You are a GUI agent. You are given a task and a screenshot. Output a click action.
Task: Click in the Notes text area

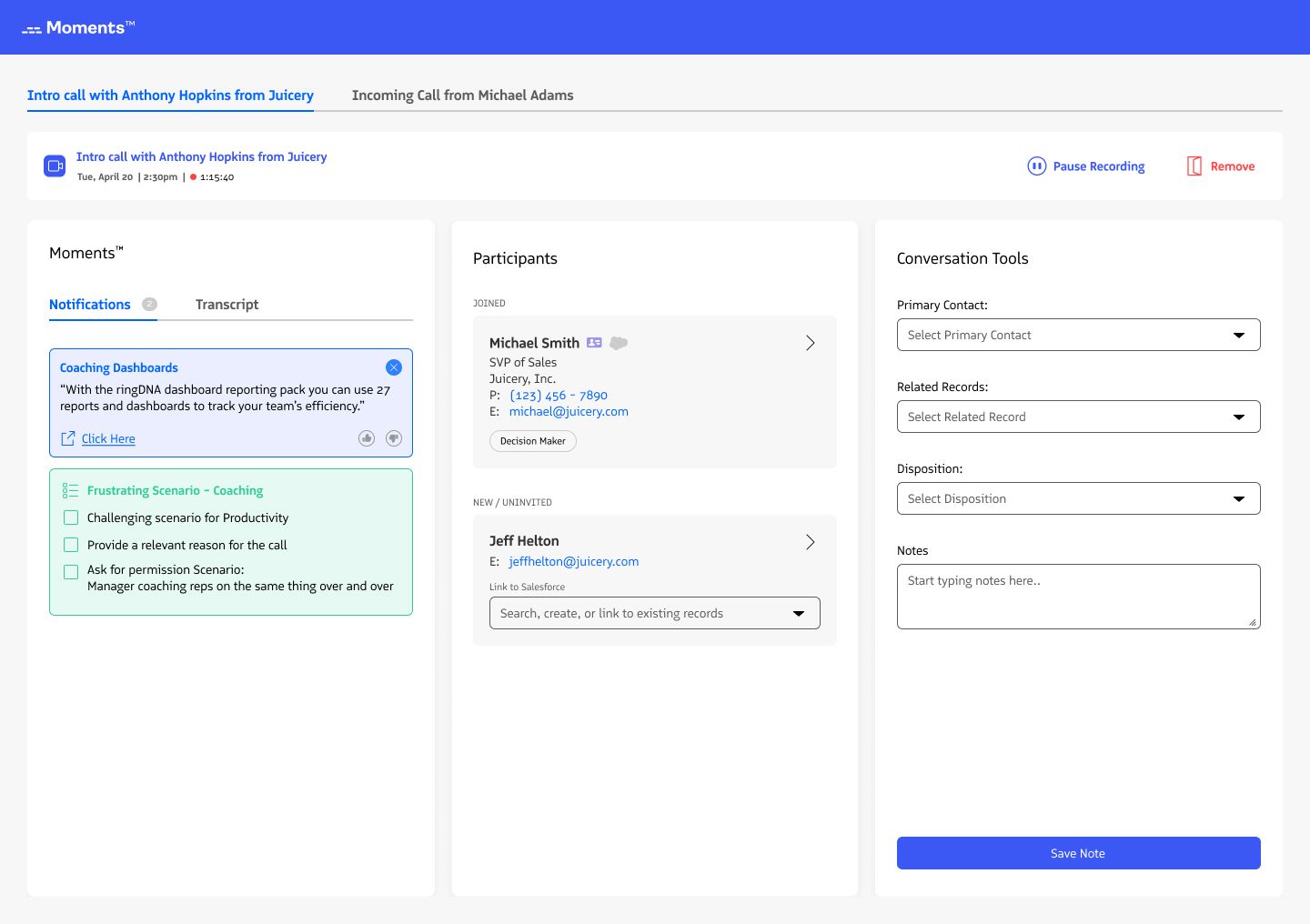pyautogui.click(x=1078, y=596)
